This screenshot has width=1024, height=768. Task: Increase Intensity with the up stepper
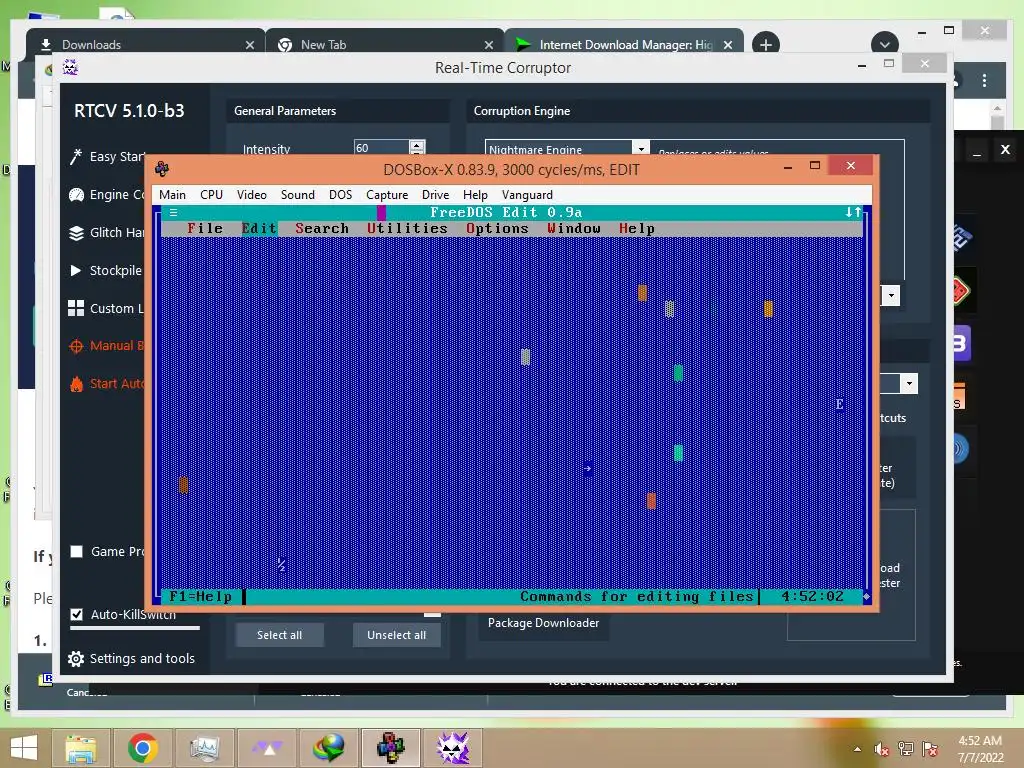(x=417, y=144)
